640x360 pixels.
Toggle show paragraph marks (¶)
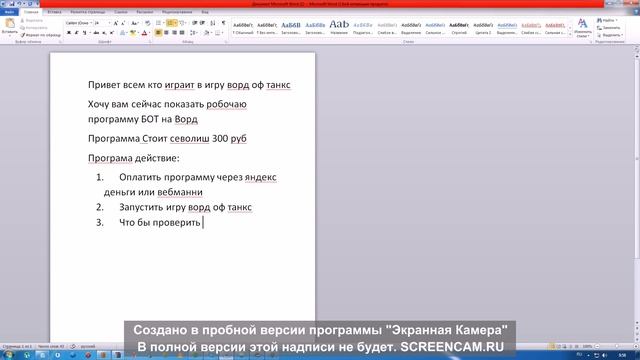[223, 23]
